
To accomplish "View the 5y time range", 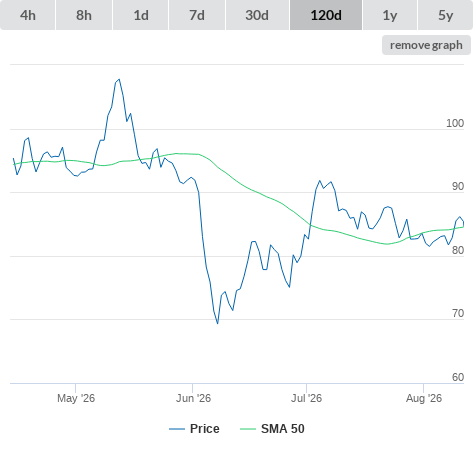I will (445, 15).
